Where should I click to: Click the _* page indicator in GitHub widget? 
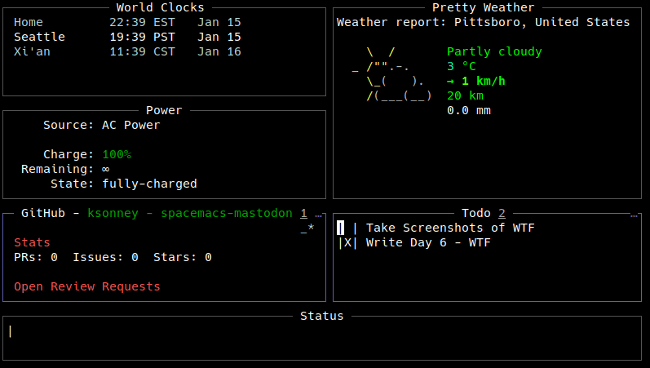(307, 228)
